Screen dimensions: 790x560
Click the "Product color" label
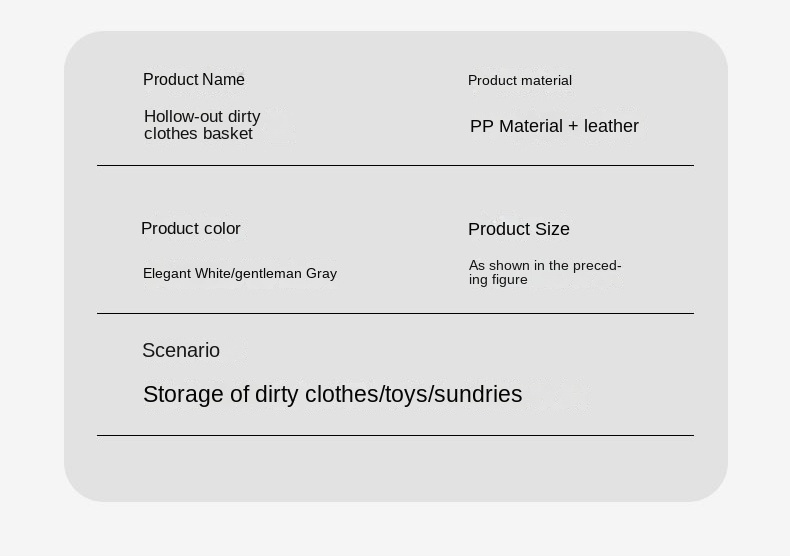pos(191,229)
